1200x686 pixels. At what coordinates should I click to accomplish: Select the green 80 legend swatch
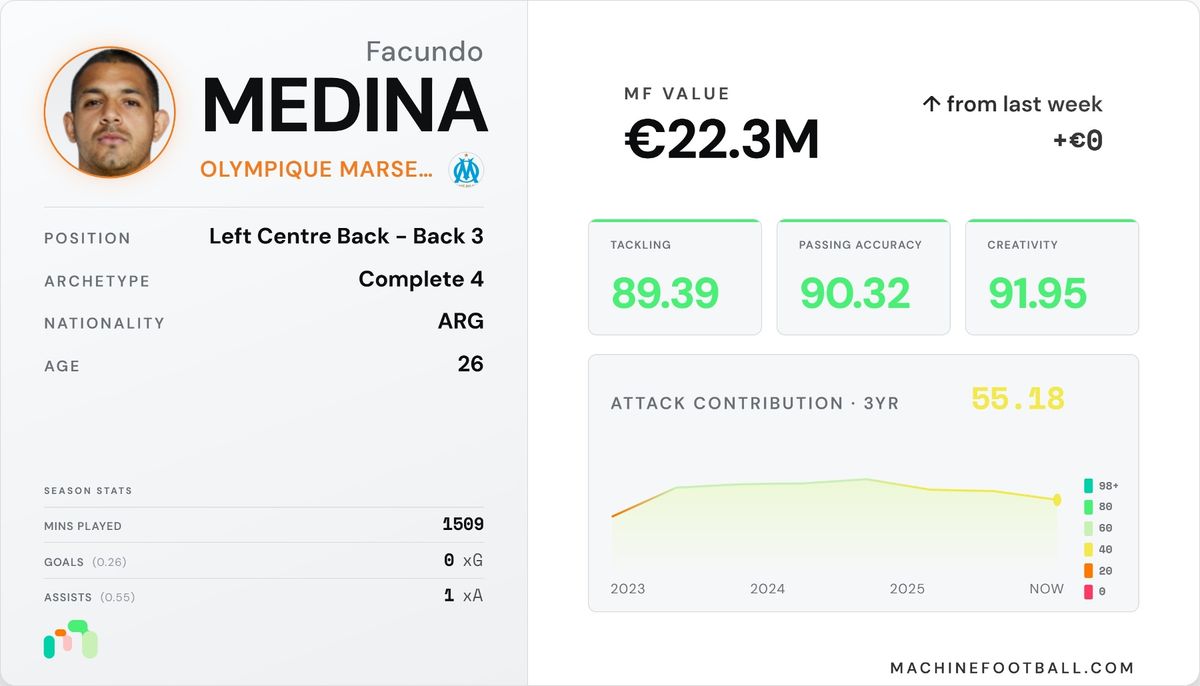tap(1088, 507)
